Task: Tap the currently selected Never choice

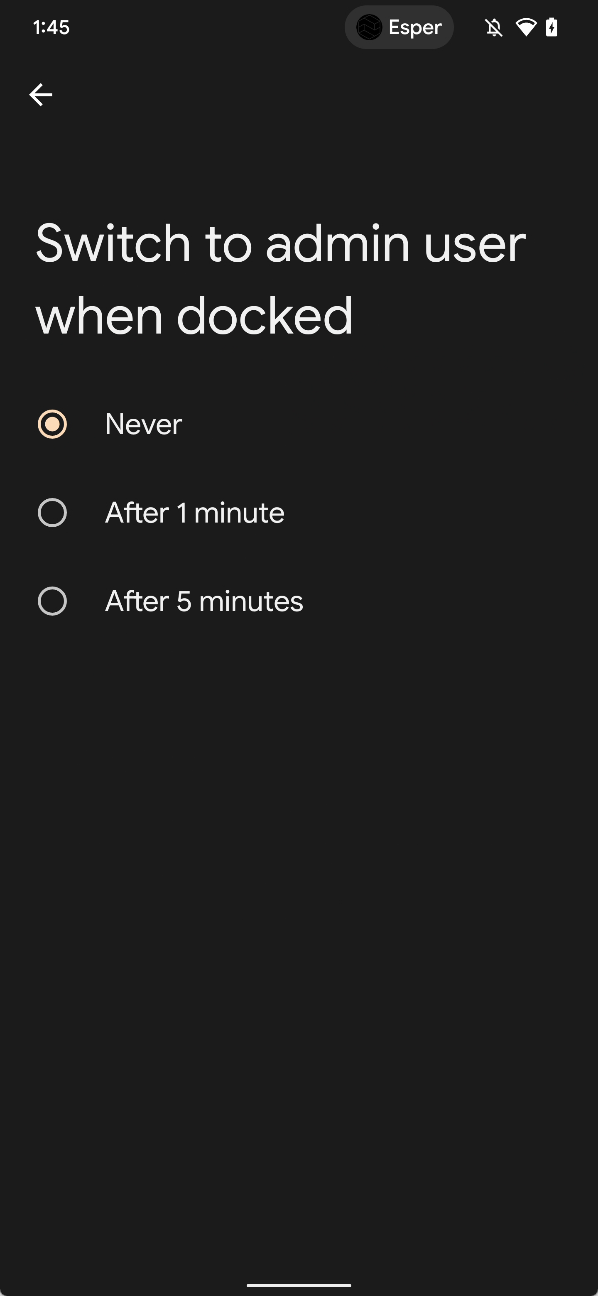Action: click(52, 424)
